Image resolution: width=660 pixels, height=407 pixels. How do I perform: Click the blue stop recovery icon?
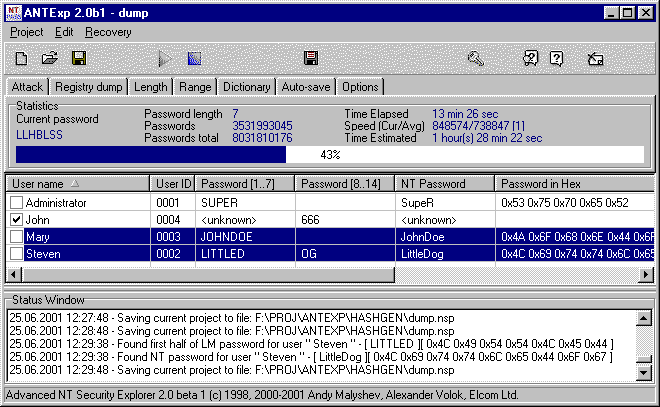(x=194, y=59)
